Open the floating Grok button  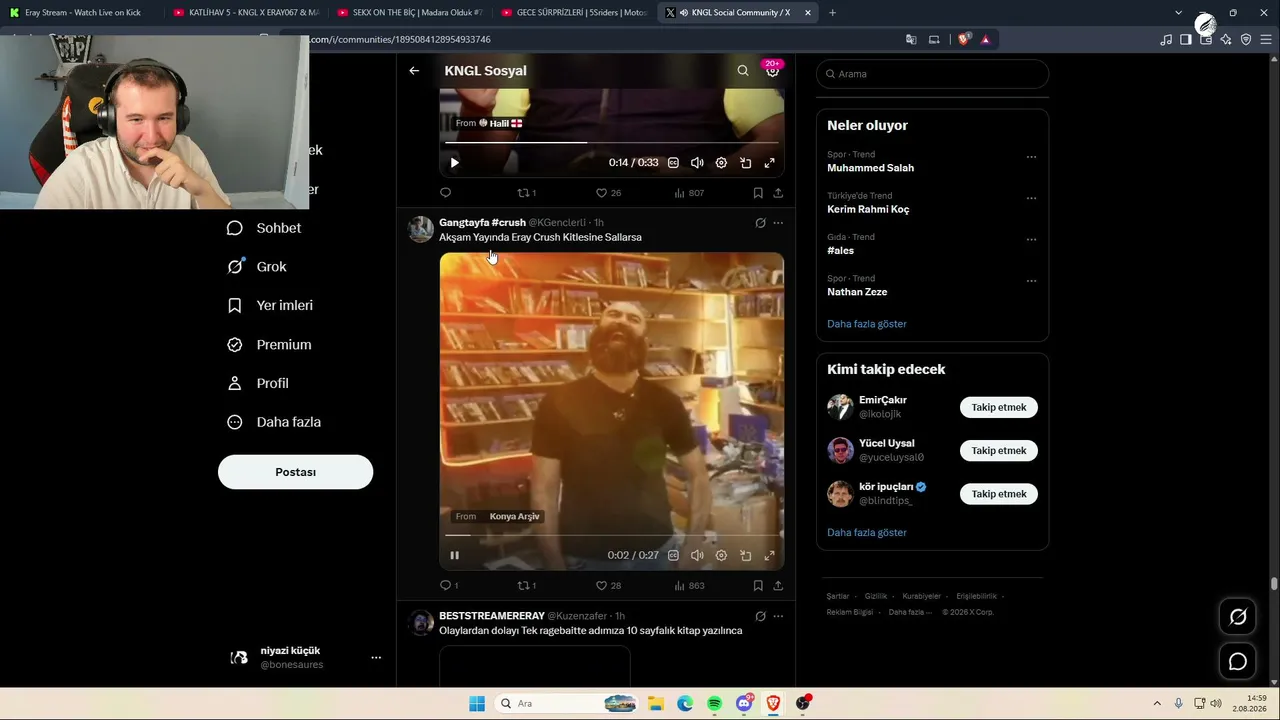(x=1238, y=617)
